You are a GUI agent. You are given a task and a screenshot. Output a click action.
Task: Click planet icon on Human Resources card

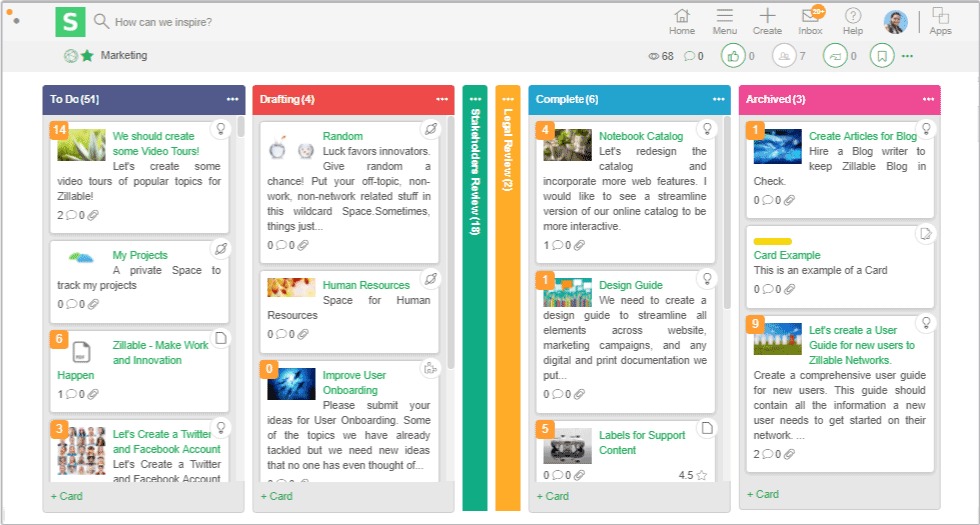point(431,279)
